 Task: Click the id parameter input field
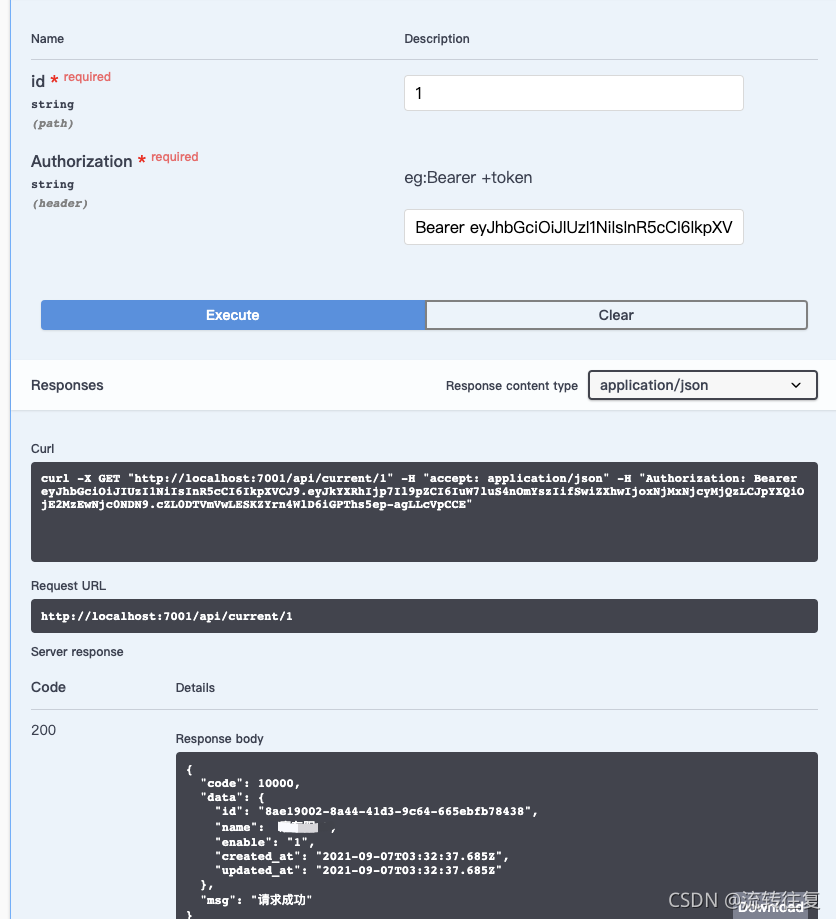pyautogui.click(x=573, y=93)
